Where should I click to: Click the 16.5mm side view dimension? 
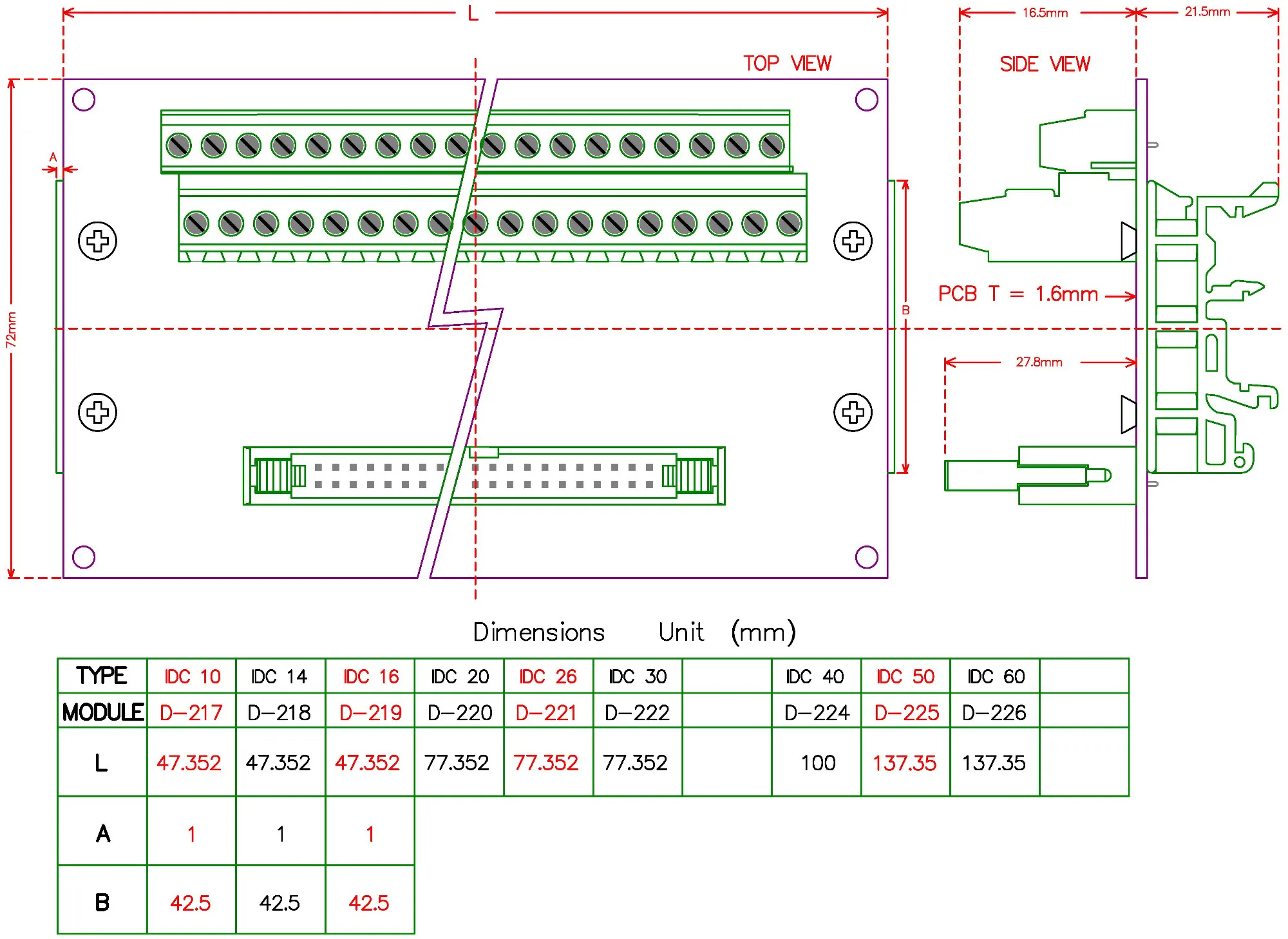1045,13
